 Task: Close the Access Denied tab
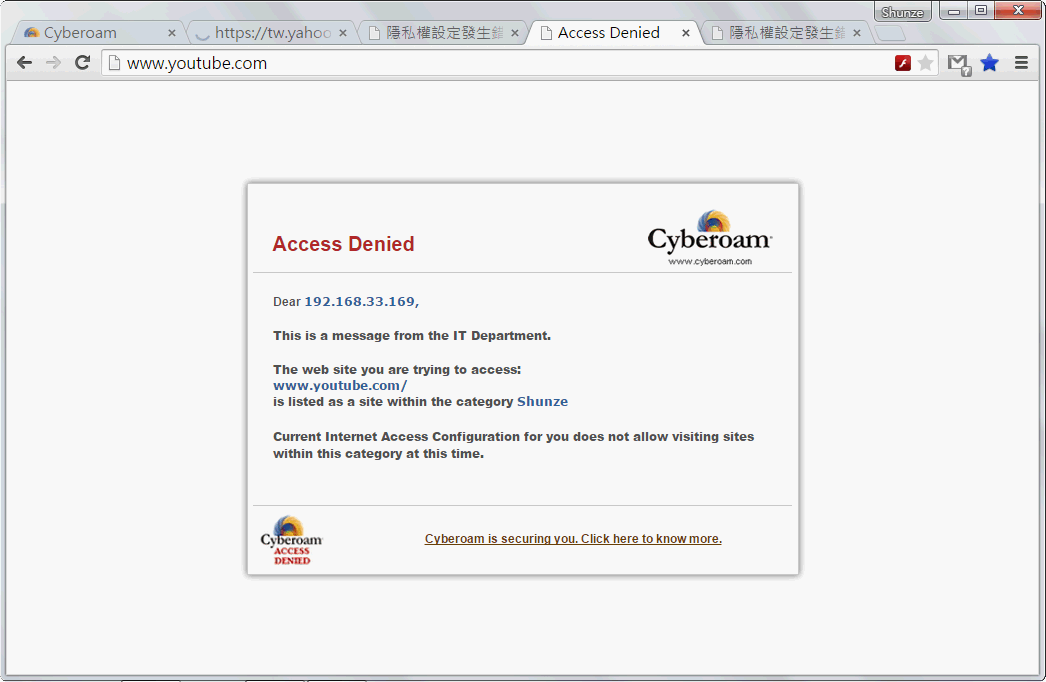(x=686, y=33)
